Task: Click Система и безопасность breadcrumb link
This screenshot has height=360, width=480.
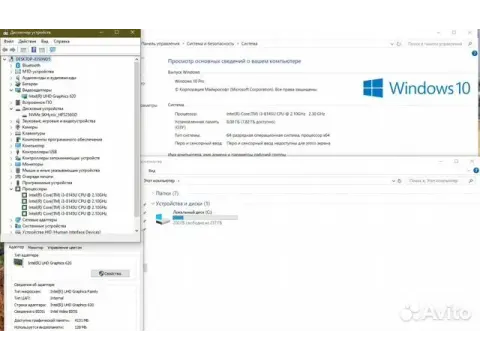Action: pyautogui.click(x=210, y=44)
